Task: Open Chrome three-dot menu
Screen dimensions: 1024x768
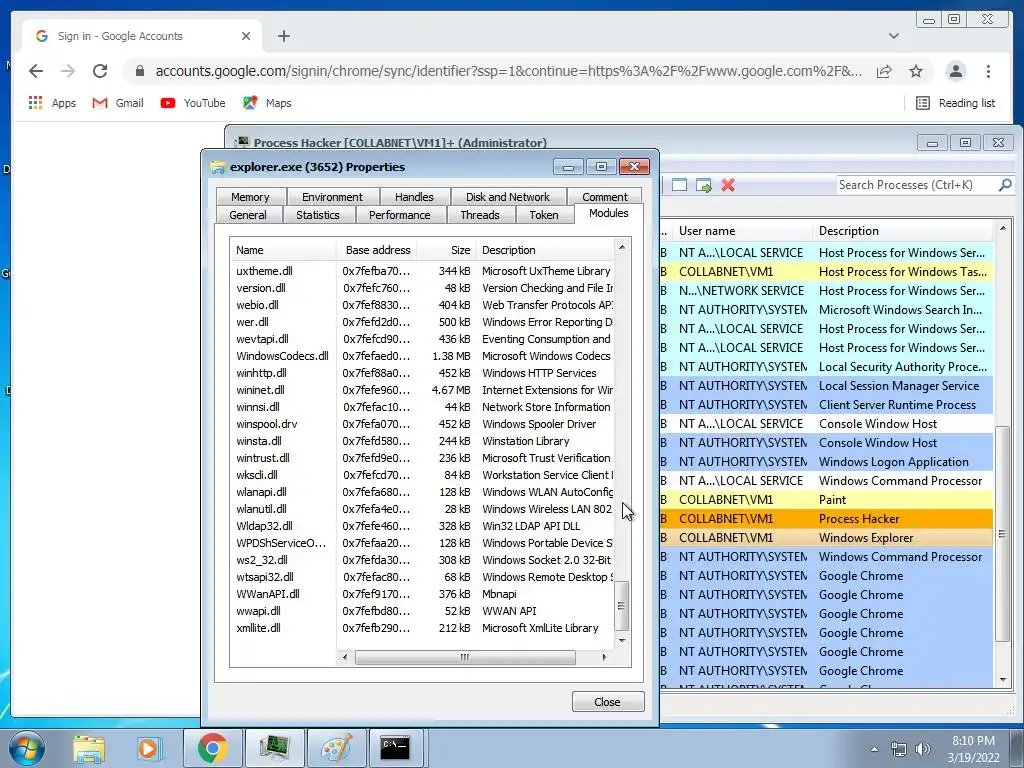Action: (988, 71)
